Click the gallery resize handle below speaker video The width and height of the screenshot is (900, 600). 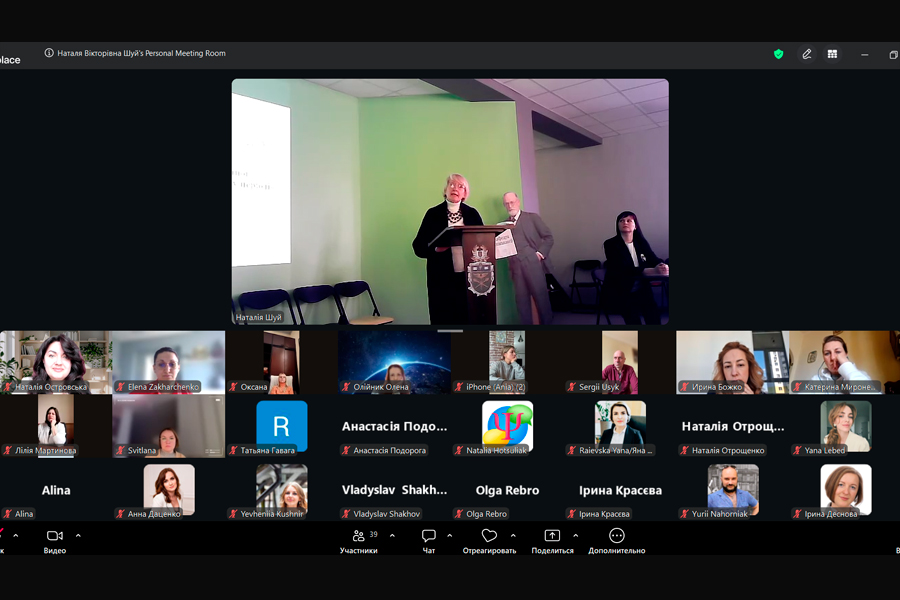pyautogui.click(x=450, y=331)
